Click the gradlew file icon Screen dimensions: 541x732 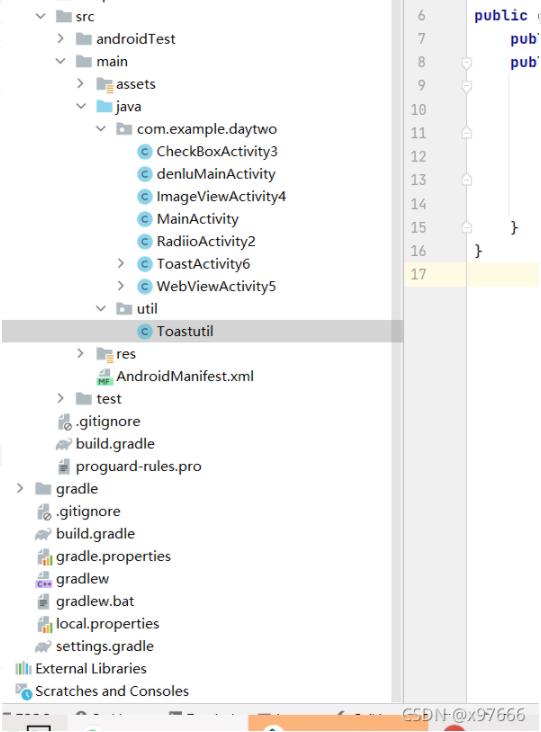pos(44,579)
